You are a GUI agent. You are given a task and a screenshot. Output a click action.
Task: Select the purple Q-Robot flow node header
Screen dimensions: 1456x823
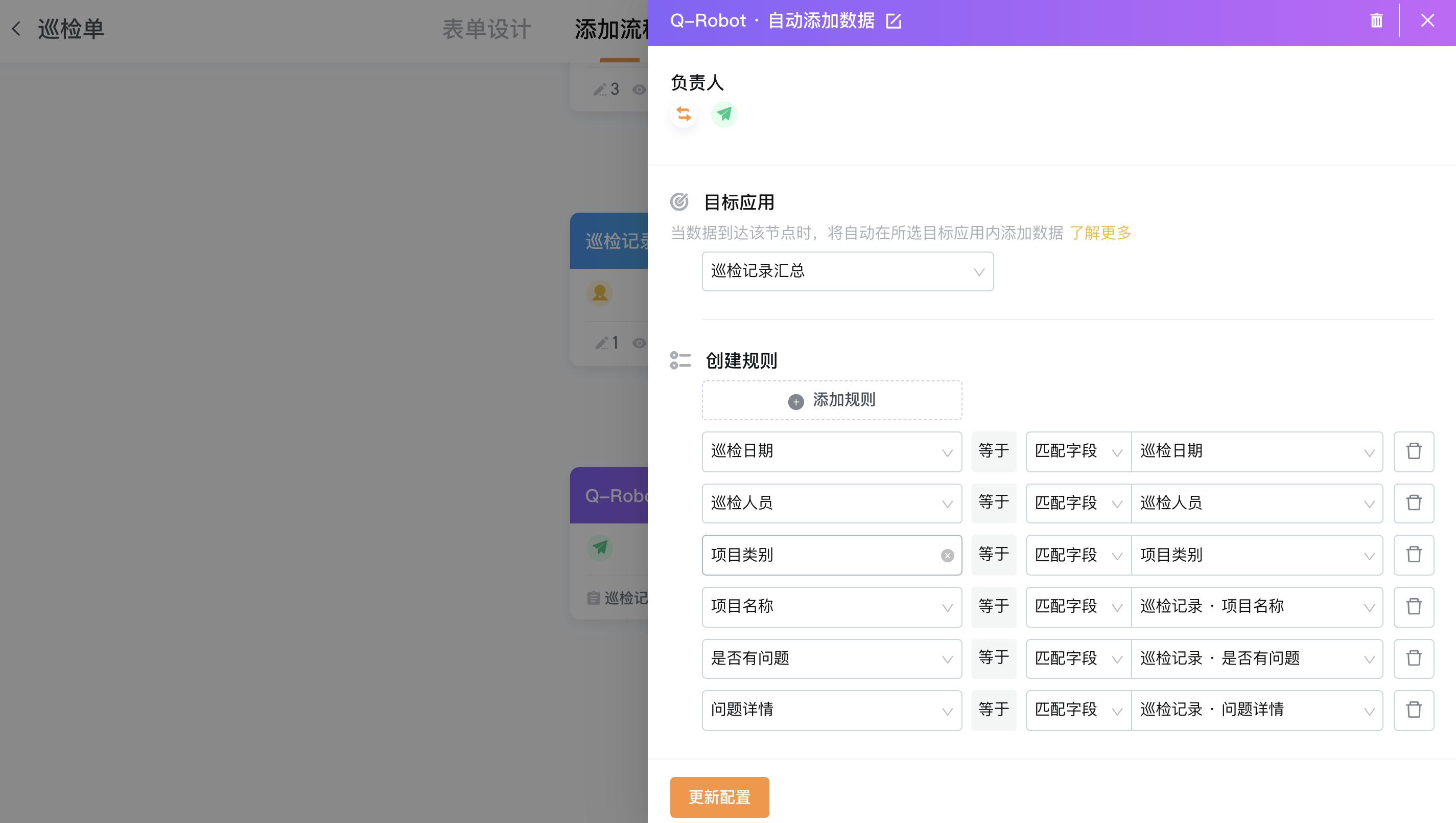pyautogui.click(x=609, y=495)
